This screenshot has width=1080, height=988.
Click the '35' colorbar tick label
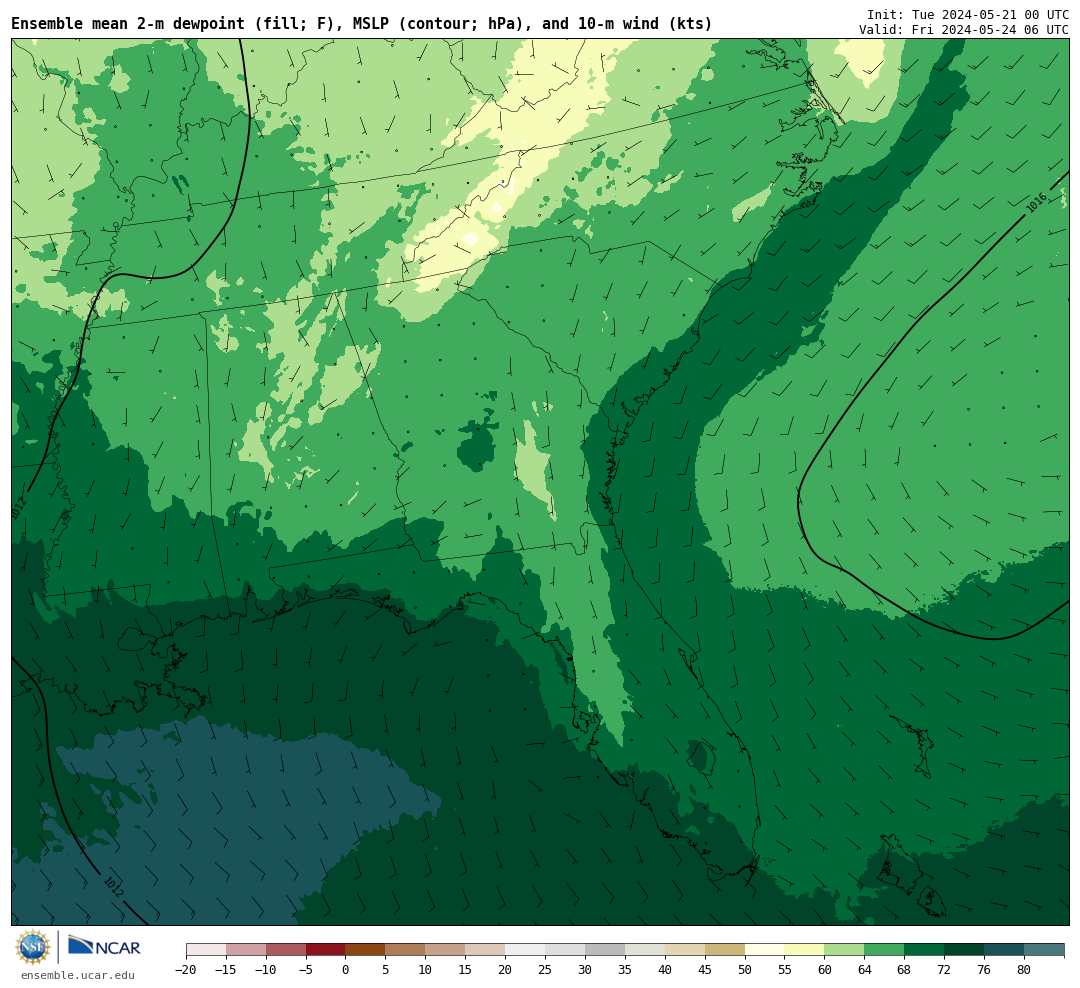point(625,970)
